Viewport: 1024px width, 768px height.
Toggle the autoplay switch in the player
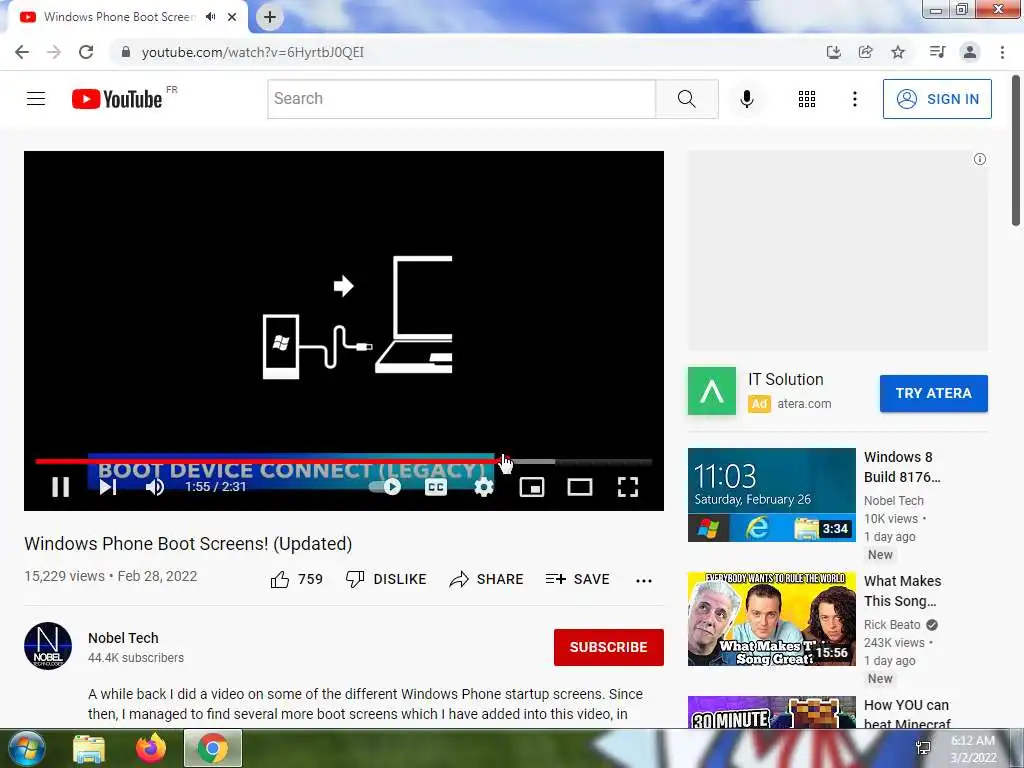(x=386, y=487)
